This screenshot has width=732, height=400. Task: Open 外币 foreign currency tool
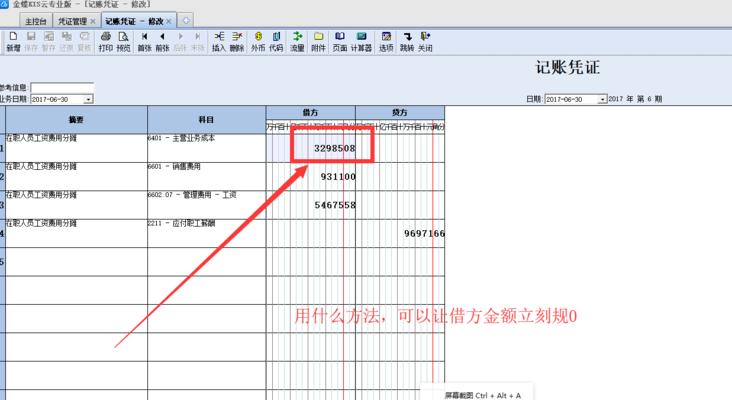tap(258, 42)
